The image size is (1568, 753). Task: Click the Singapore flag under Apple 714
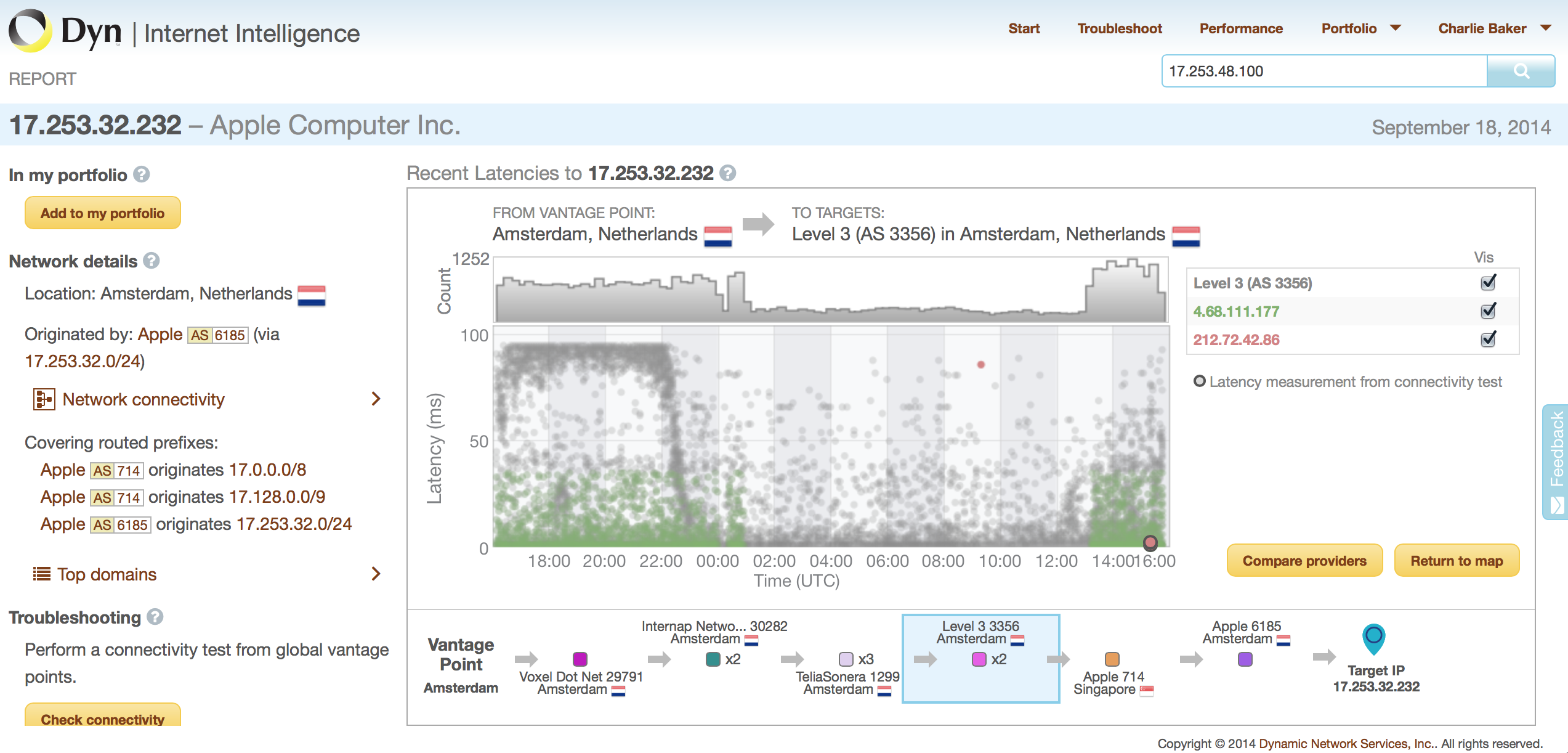pyautogui.click(x=1147, y=691)
